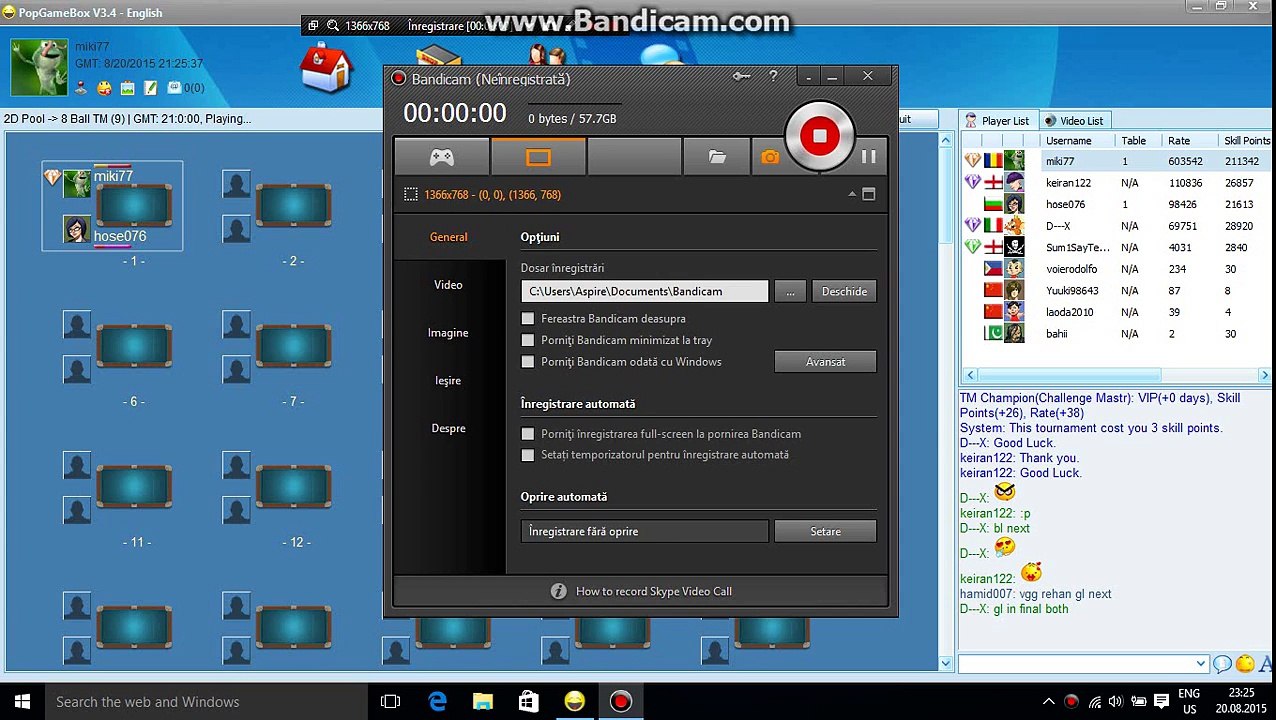Browse folder with the ... button
This screenshot has height=720, width=1276.
point(790,291)
